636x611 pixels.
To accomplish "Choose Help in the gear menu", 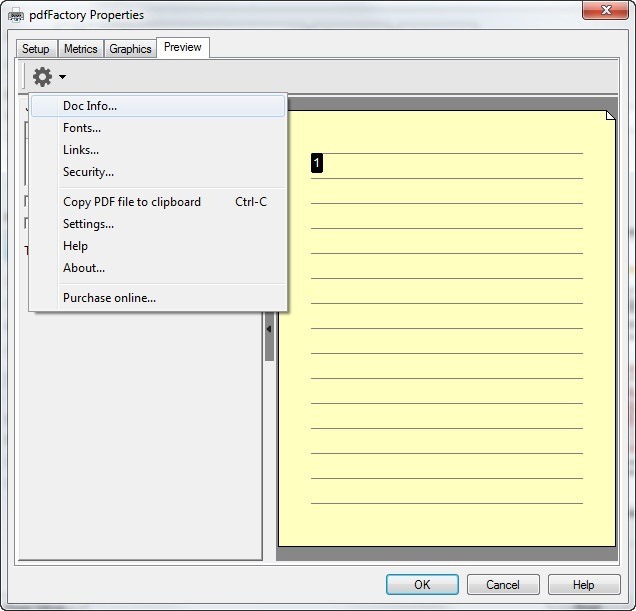I will point(158,246).
